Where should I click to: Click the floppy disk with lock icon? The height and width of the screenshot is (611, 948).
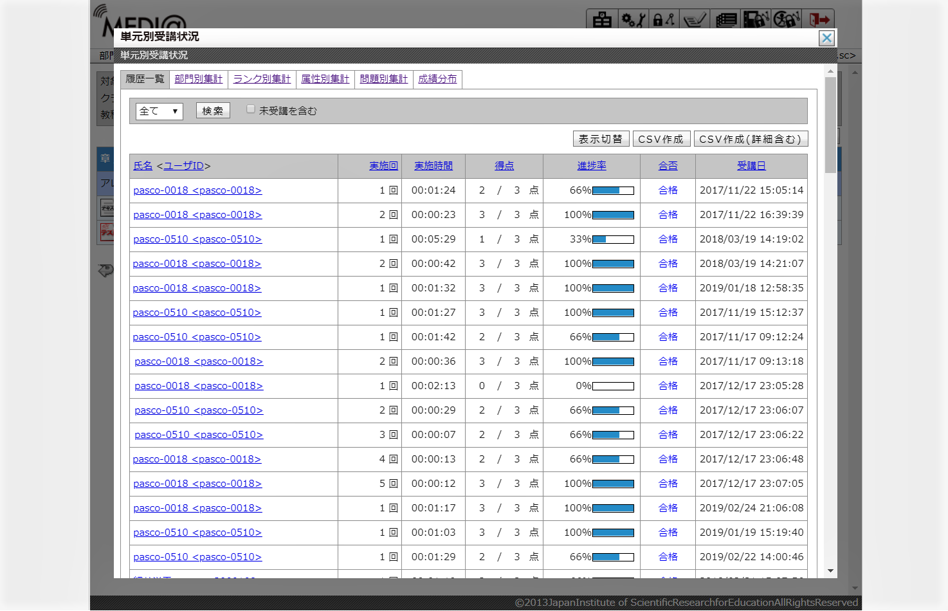pyautogui.click(x=756, y=19)
